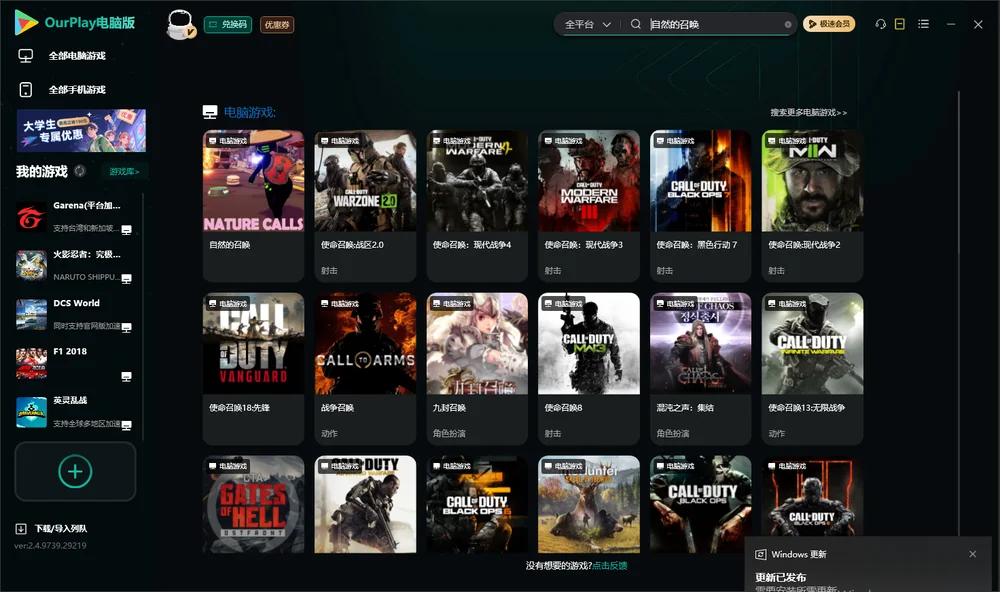Viewport: 1000px width, 592px height.
Task: Dismiss the Windows 更新 notification
Action: click(x=973, y=554)
